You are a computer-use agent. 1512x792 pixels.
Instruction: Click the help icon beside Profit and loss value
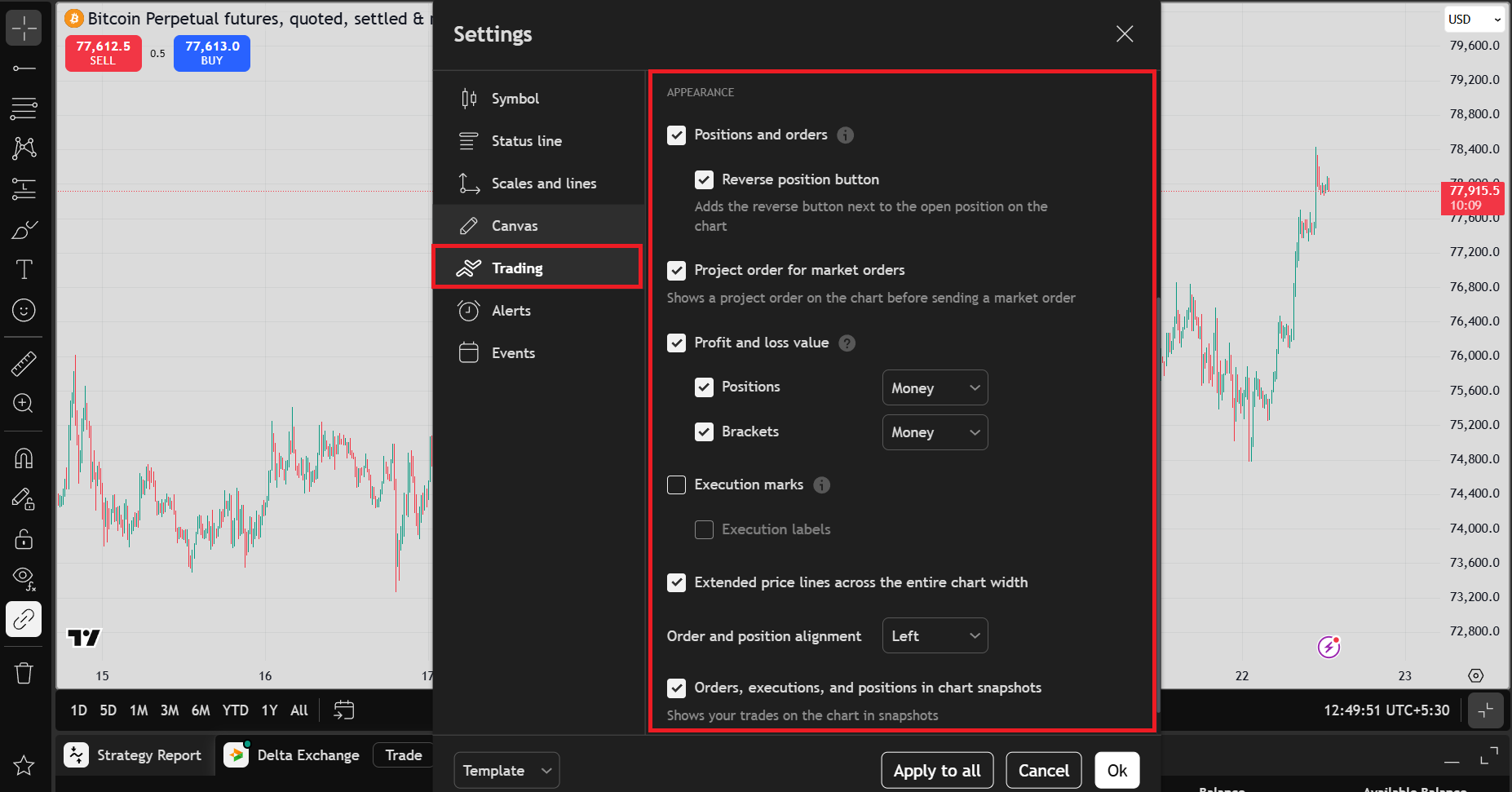pyautogui.click(x=847, y=343)
